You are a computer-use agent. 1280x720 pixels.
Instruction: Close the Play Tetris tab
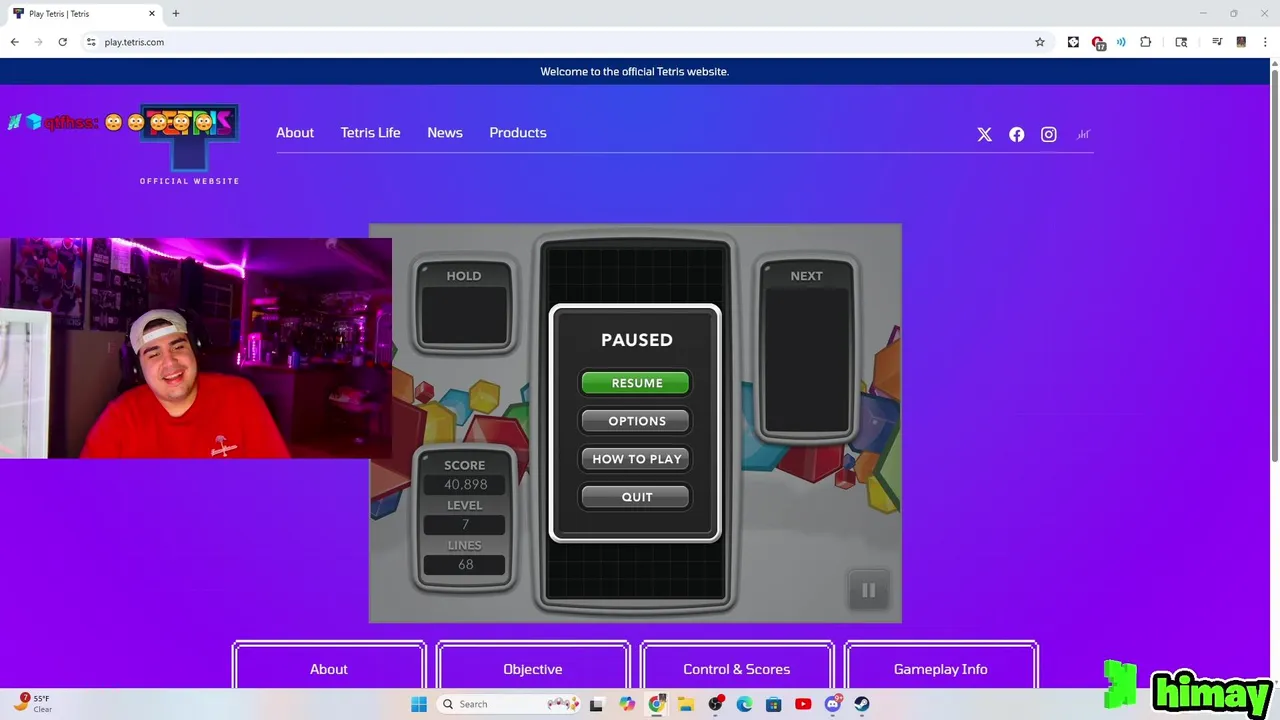tap(152, 13)
